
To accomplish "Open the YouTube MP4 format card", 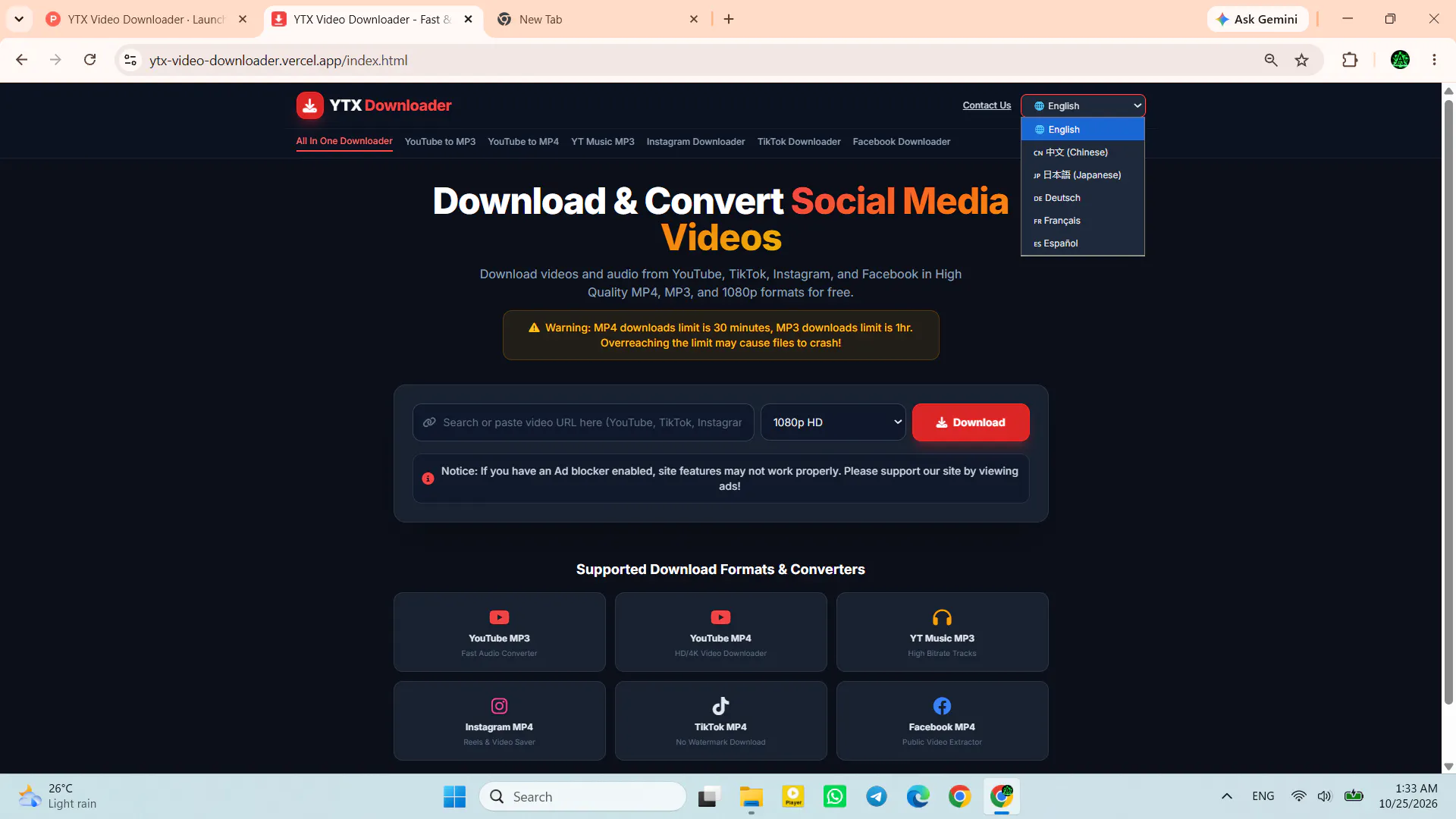I will point(720,632).
